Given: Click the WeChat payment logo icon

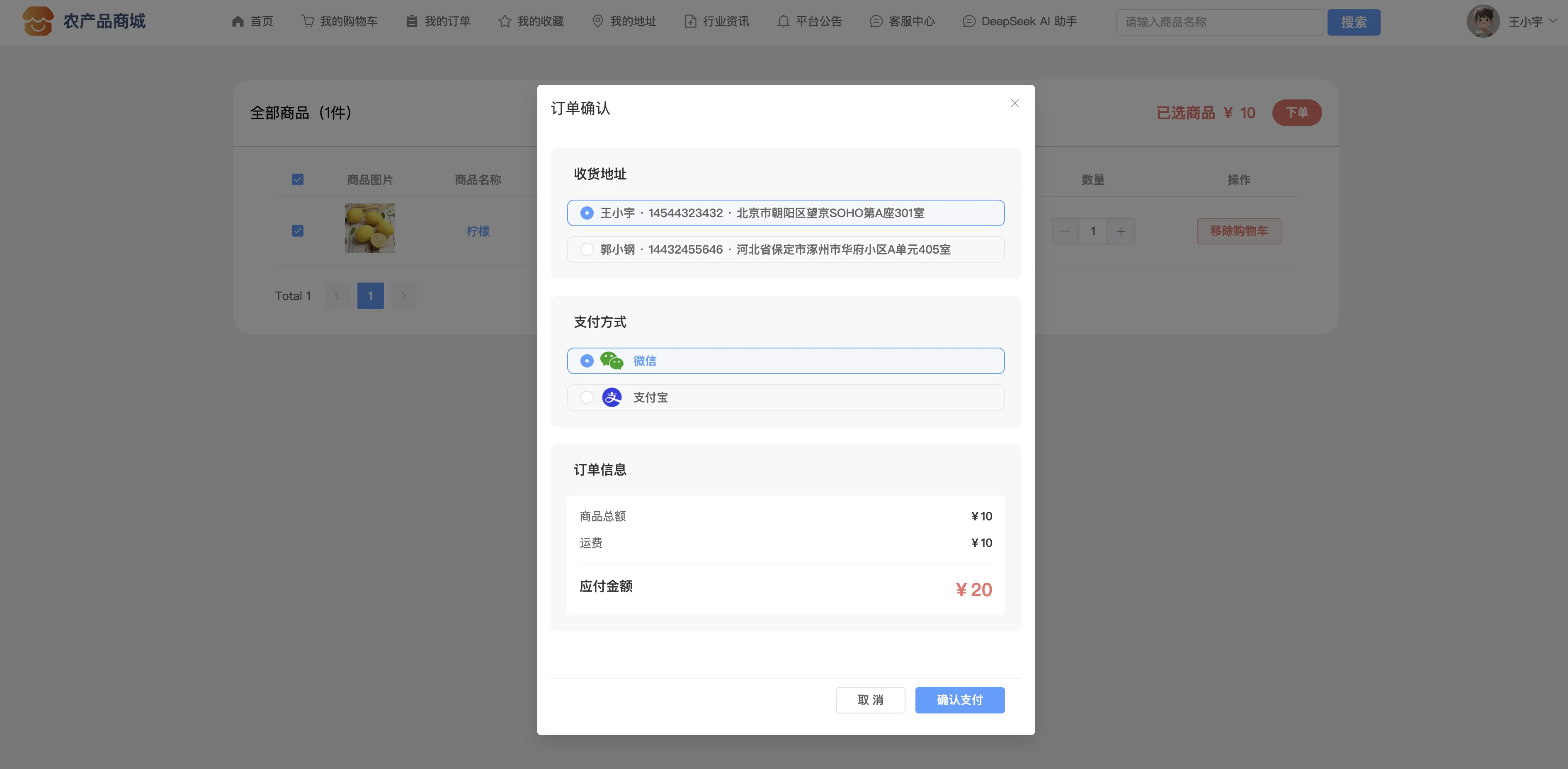Looking at the screenshot, I should 611,361.
